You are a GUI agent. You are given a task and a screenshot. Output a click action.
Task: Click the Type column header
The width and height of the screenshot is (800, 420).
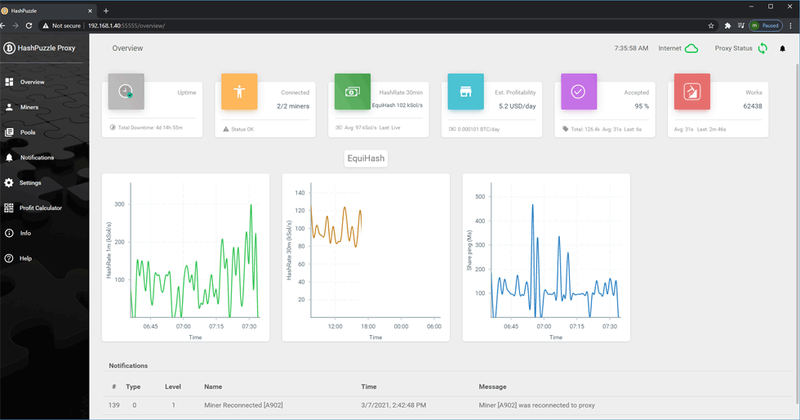point(133,387)
